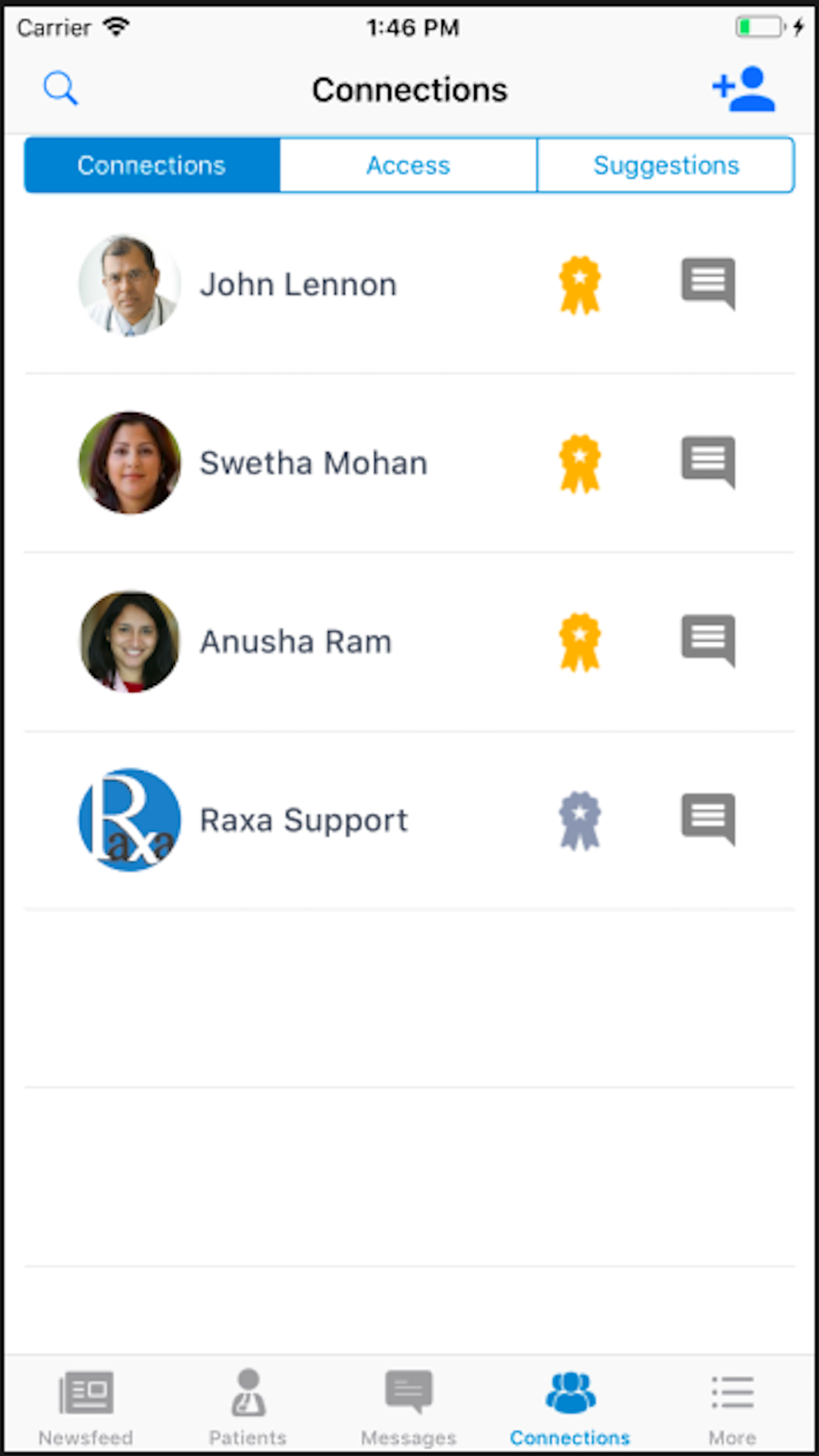Image resolution: width=819 pixels, height=1456 pixels.
Task: Toggle John Lennon's gold ribbon badge
Action: 580,285
